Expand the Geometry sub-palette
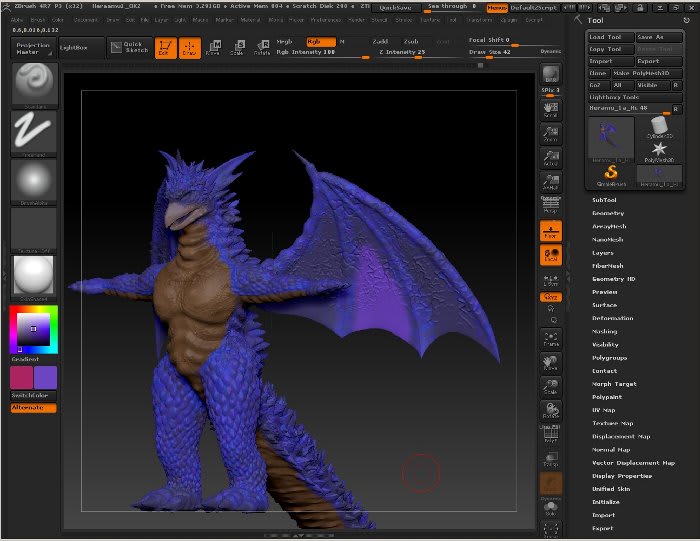Image resolution: width=700 pixels, height=541 pixels. 608,213
